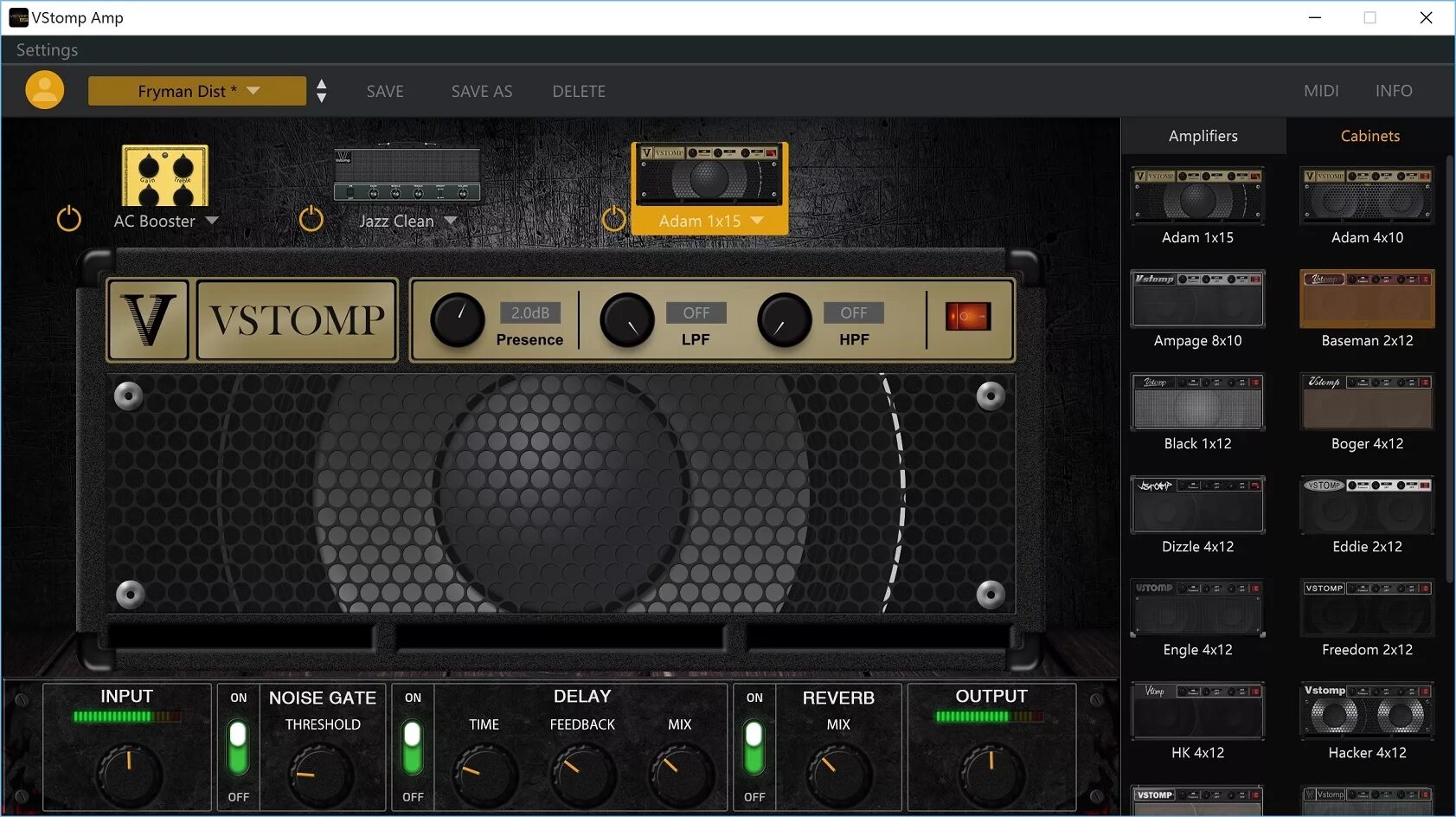Select the AC Booster pedal image
Screen dimensions: 1456x817
pos(165,175)
